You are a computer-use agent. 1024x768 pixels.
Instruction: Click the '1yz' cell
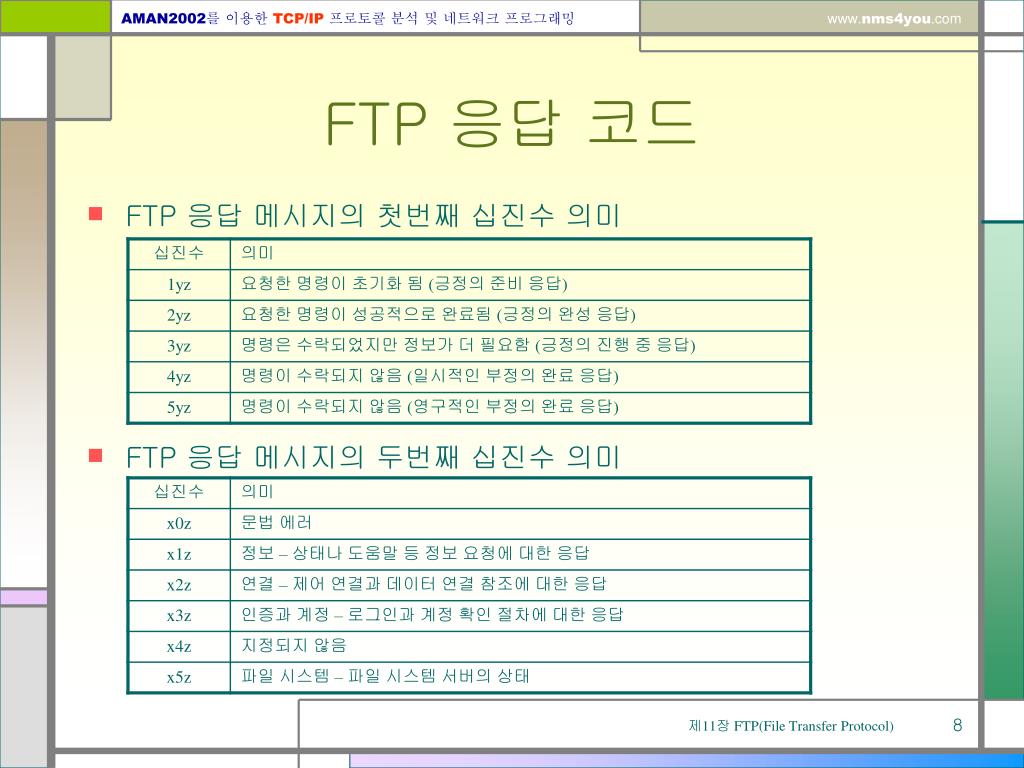click(179, 285)
